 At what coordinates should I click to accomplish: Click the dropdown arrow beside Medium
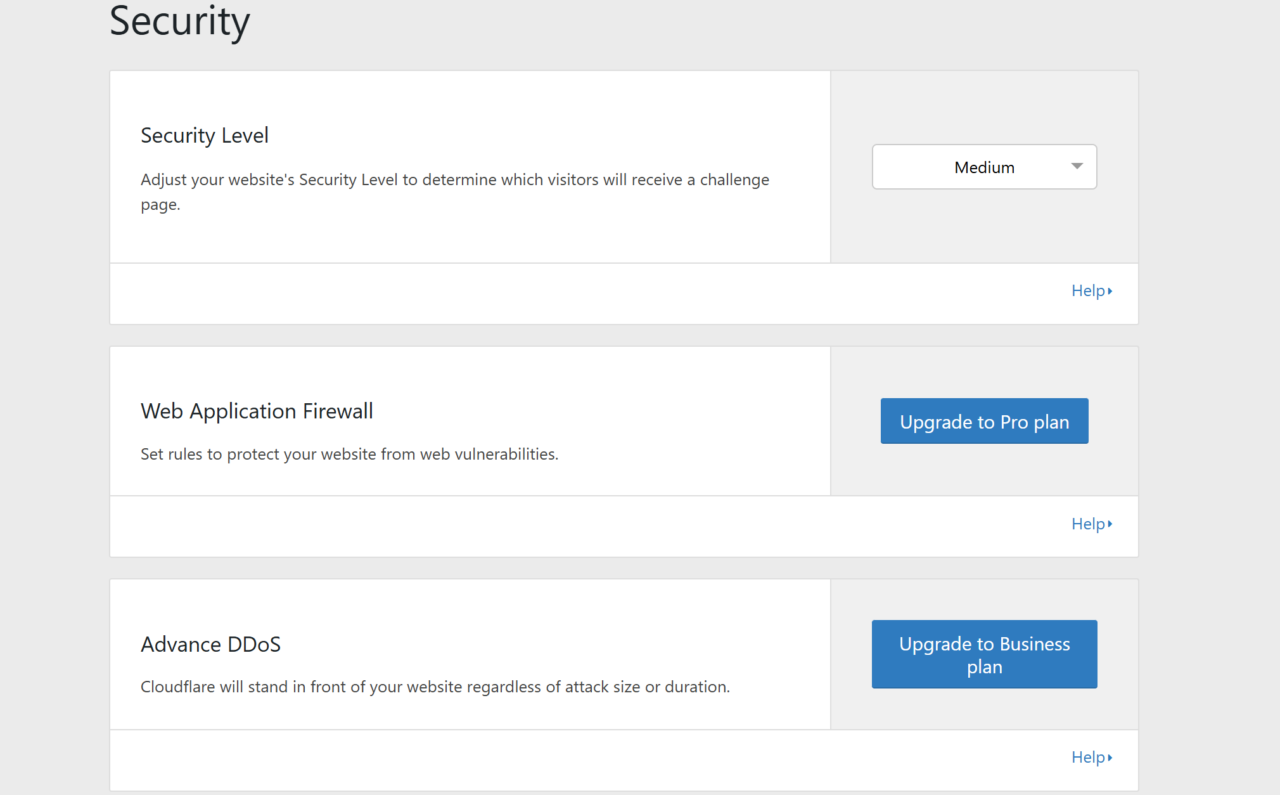[x=1077, y=167]
